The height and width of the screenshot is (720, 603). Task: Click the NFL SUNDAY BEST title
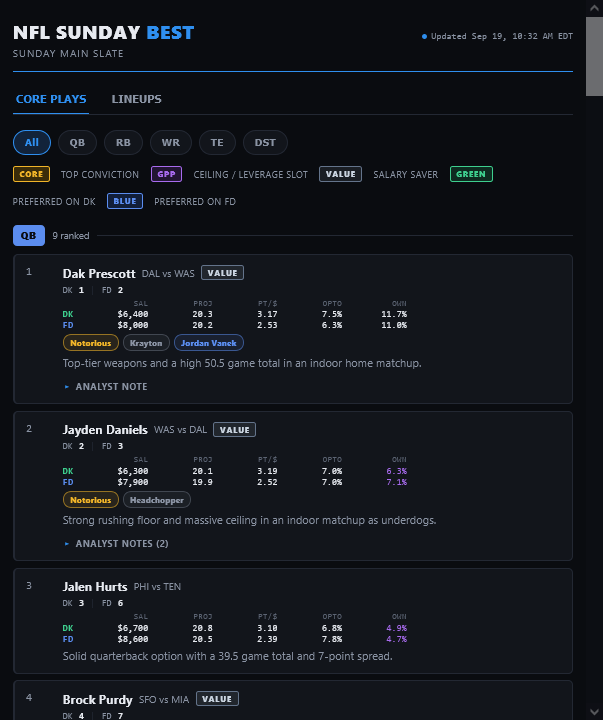(x=104, y=33)
